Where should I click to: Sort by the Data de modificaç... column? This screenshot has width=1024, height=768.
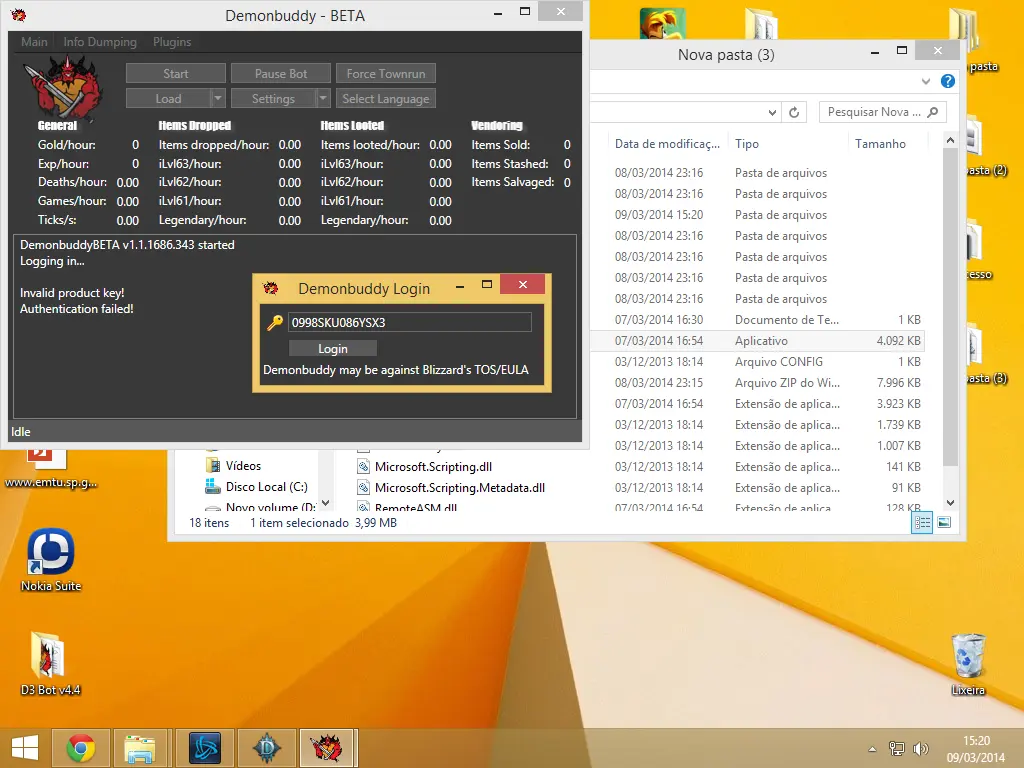667,144
